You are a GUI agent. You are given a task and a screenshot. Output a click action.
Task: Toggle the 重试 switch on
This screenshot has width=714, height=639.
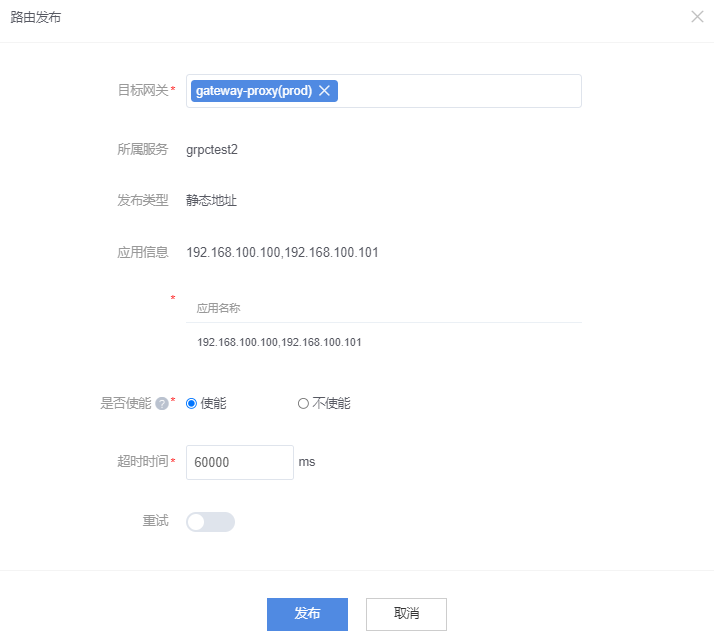[210, 522]
